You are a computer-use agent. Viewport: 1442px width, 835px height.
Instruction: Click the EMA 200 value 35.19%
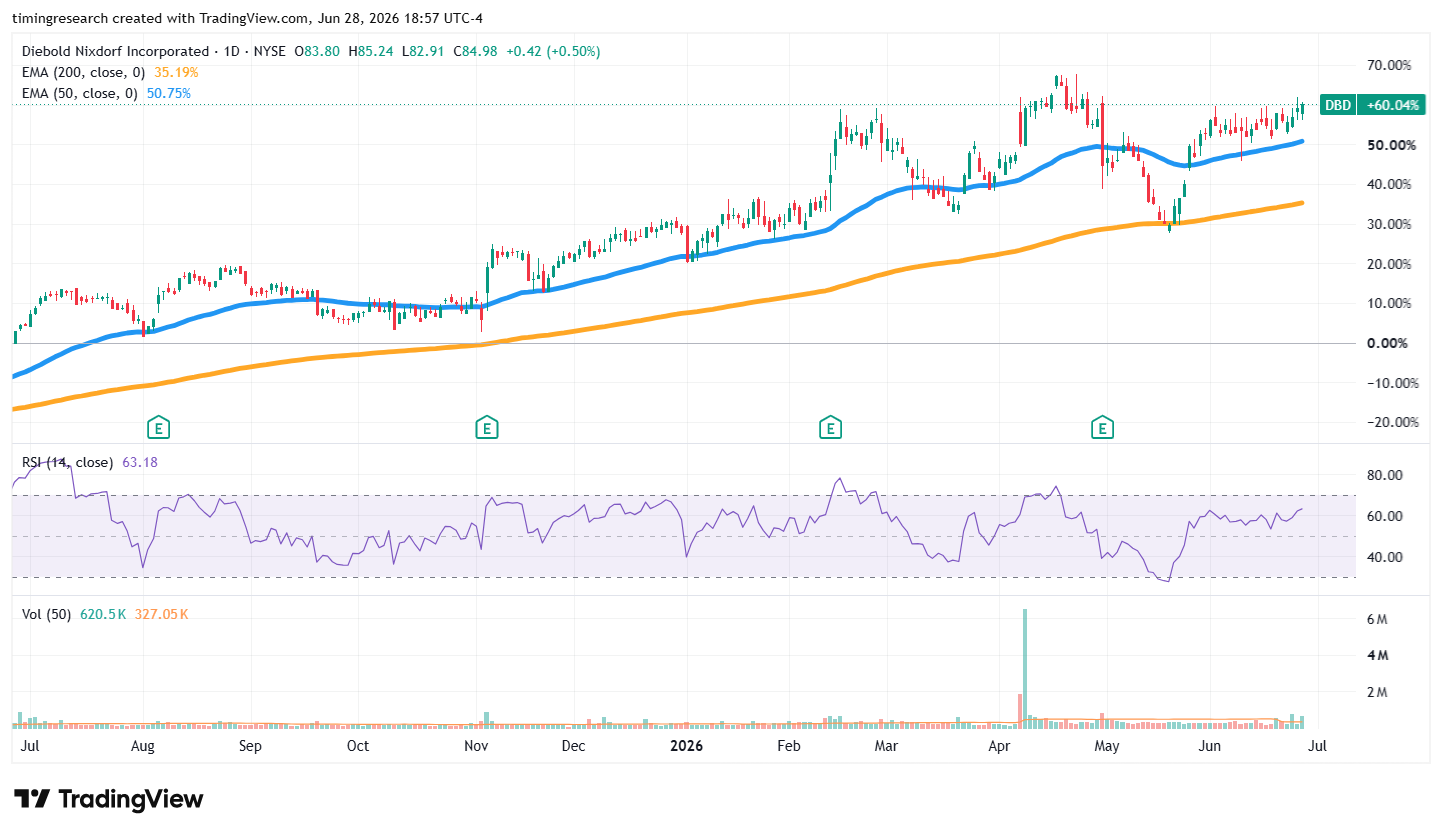[x=176, y=72]
